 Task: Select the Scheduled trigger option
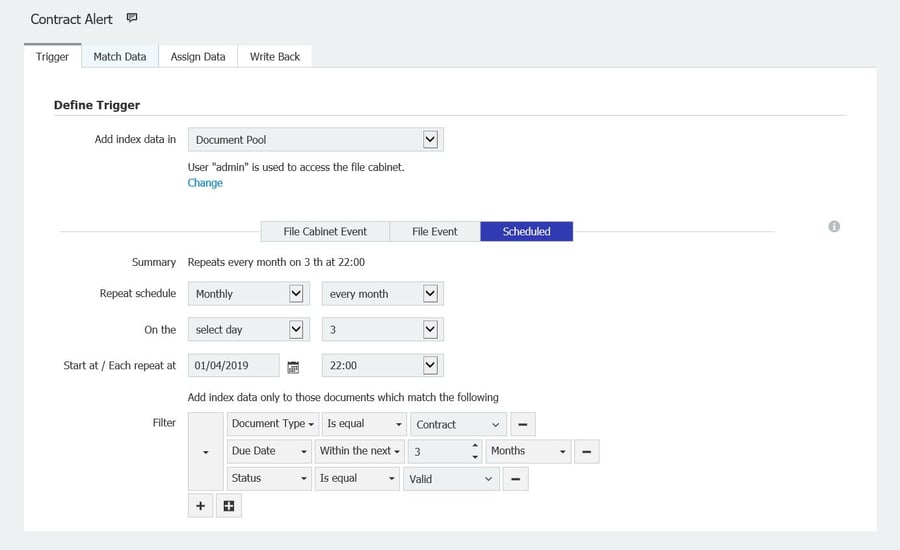(526, 231)
